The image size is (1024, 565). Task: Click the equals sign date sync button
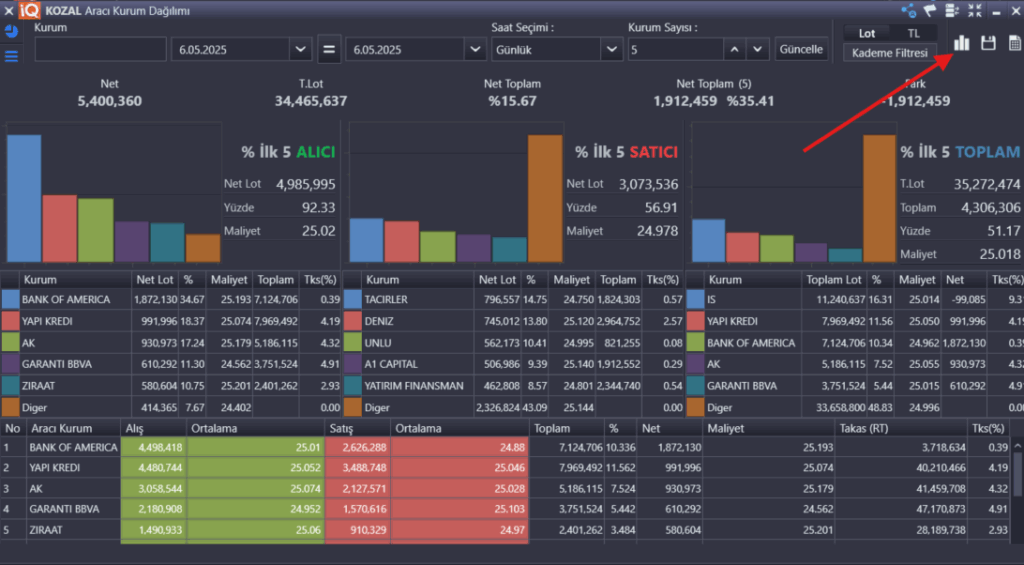(329, 50)
